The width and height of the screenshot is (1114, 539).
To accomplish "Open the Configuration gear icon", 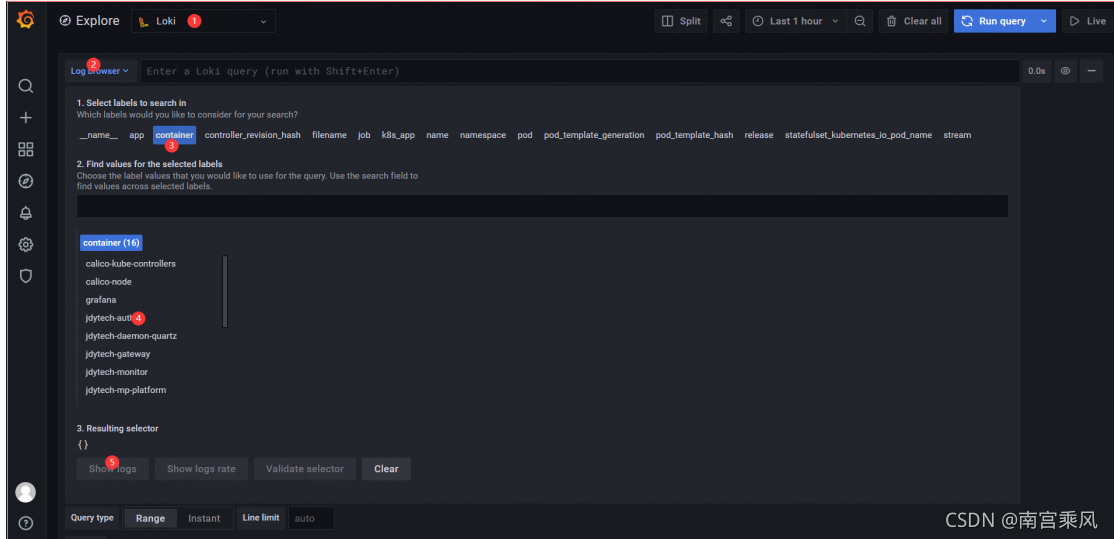I will point(26,244).
